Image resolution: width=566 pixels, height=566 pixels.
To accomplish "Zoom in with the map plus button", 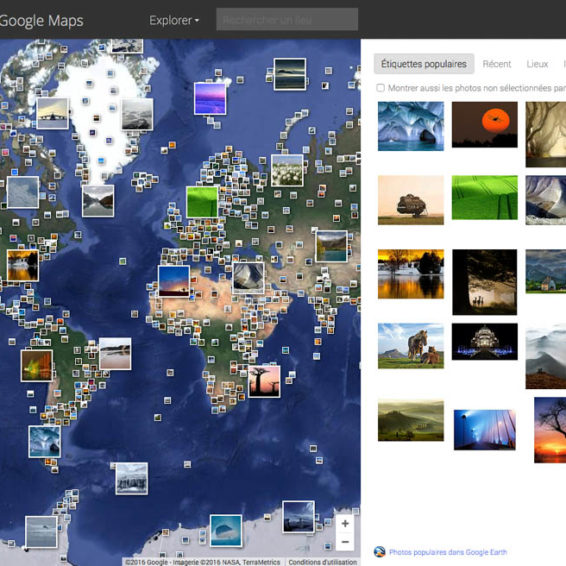I will point(345,523).
